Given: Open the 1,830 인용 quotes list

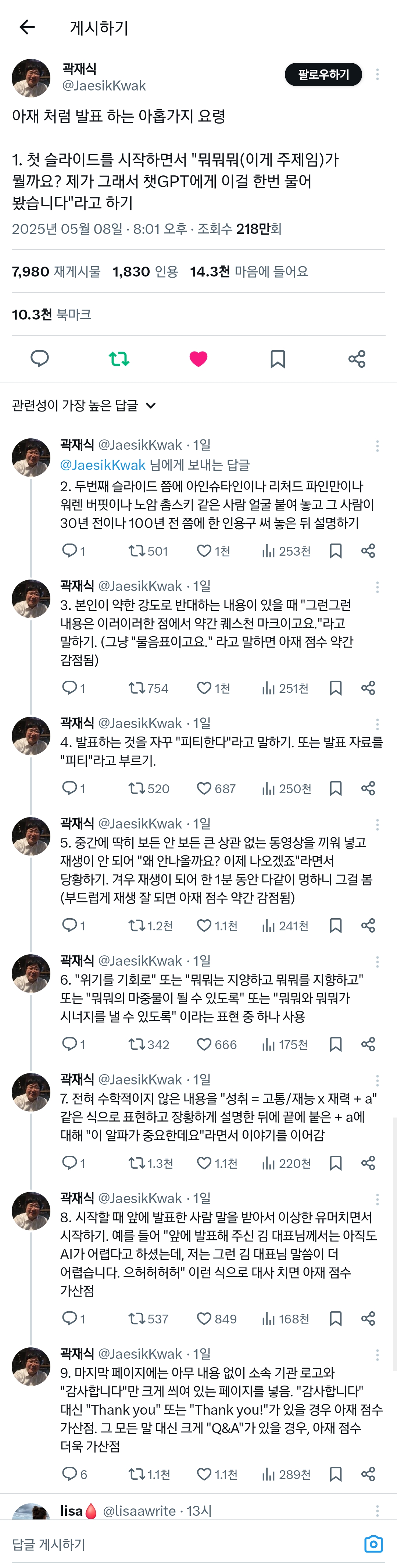Looking at the screenshot, I should tap(145, 271).
